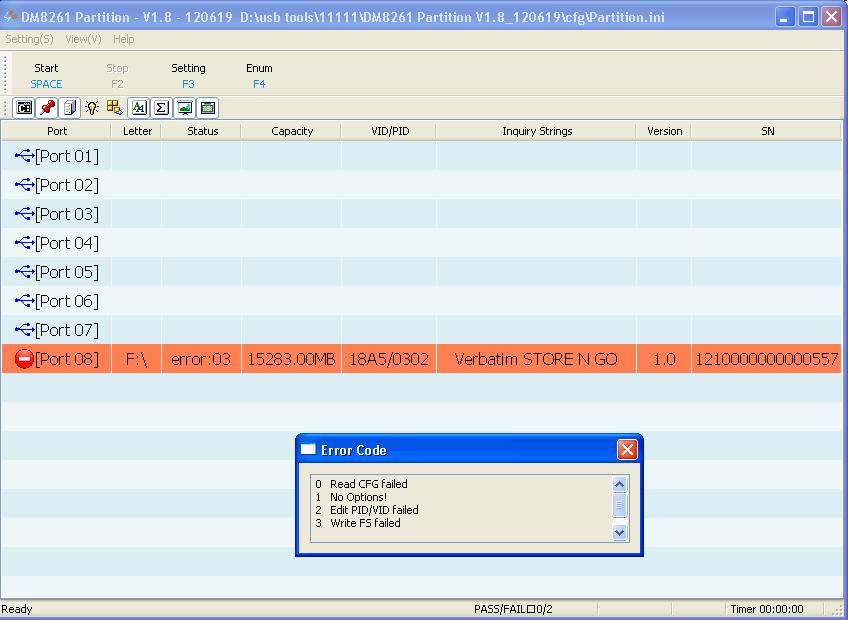Select the [Port 08] row label
This screenshot has width=848, height=620.
67,359
